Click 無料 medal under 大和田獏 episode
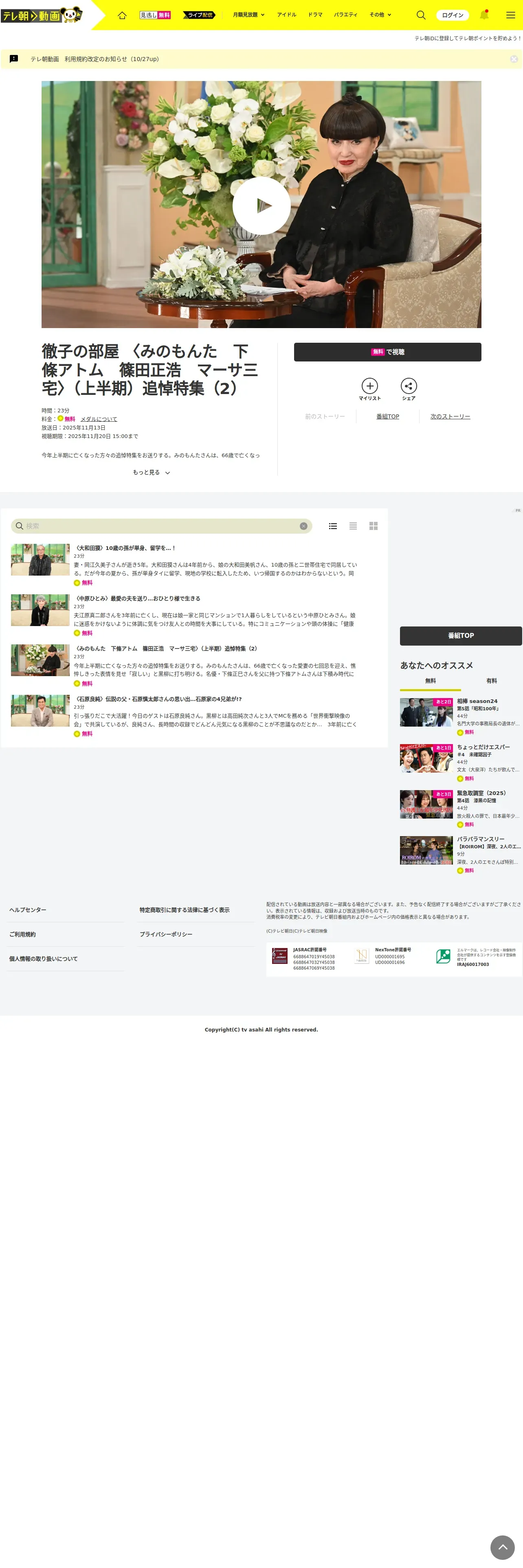The width and height of the screenshot is (523, 1568). [x=83, y=583]
